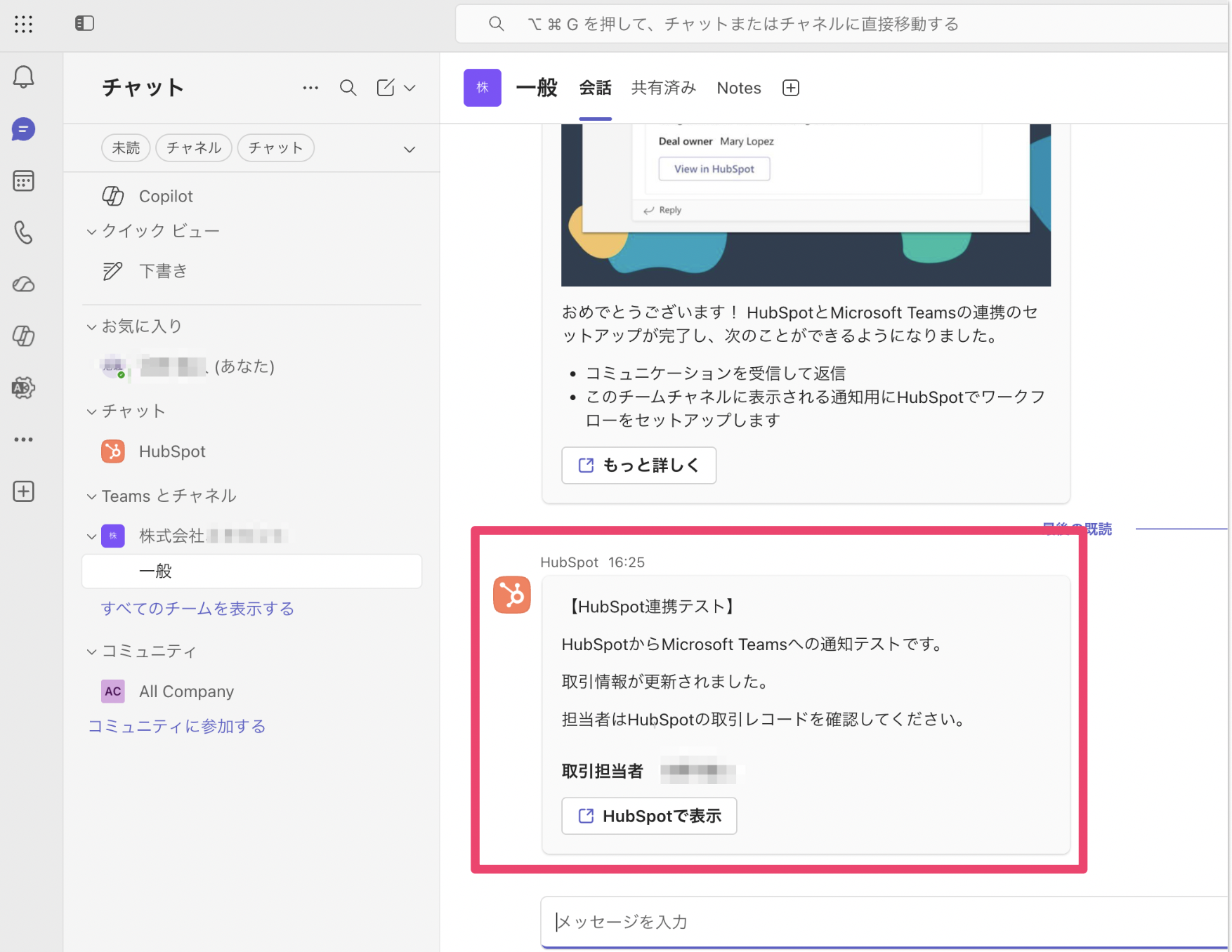The height and width of the screenshot is (952, 1232).
Task: Expand the filter chips chevron
Action: (409, 150)
